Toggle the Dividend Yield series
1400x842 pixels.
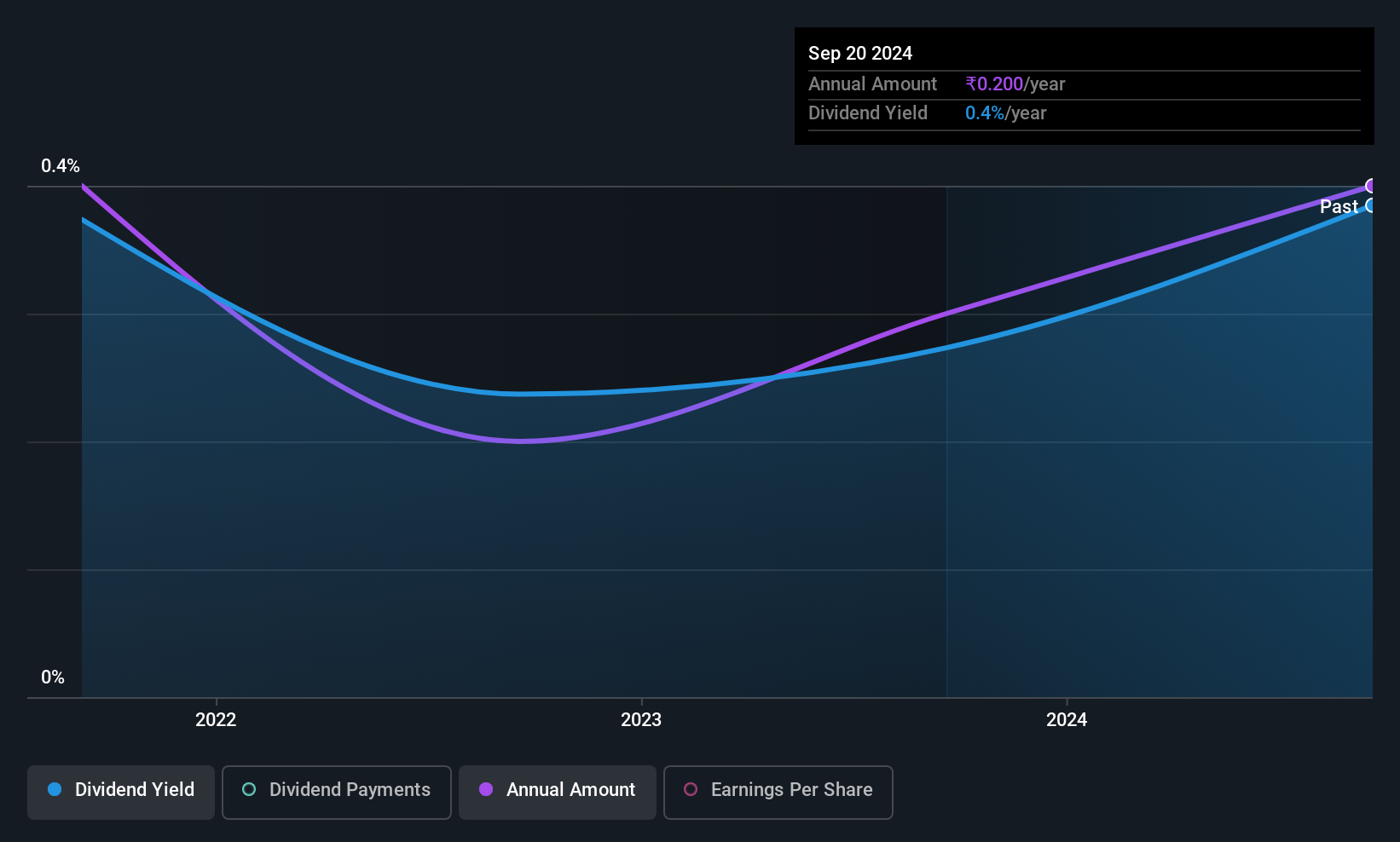tap(121, 793)
